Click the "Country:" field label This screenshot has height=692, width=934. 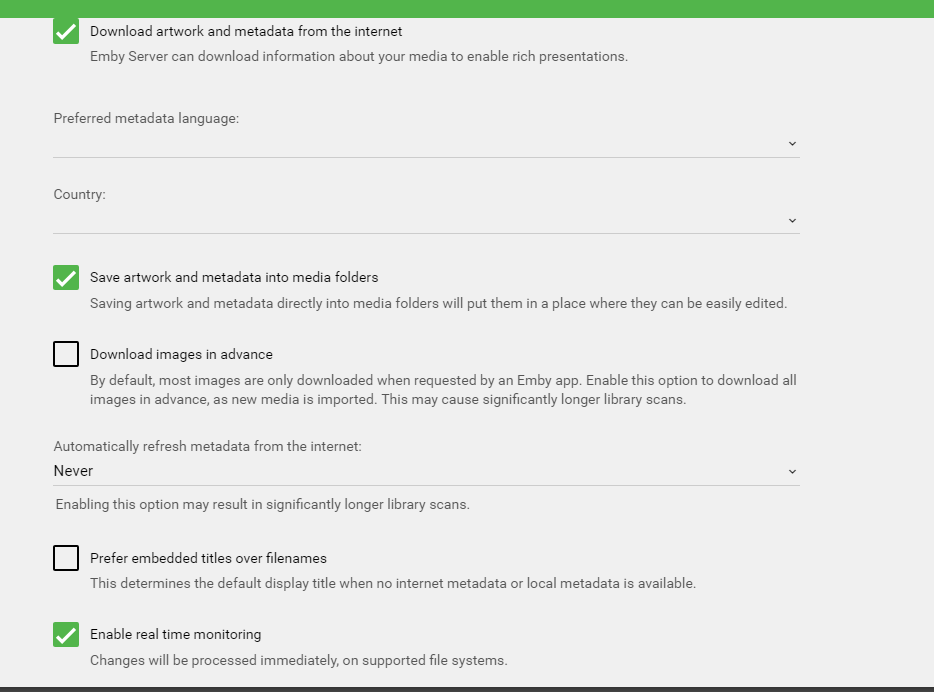point(79,194)
